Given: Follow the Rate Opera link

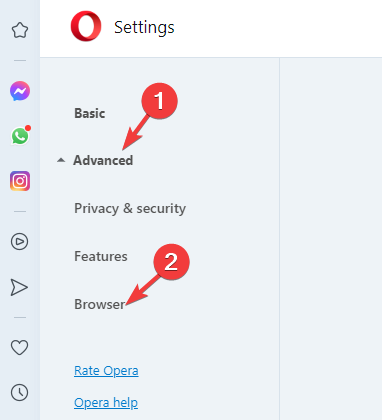Looking at the screenshot, I should click(106, 371).
